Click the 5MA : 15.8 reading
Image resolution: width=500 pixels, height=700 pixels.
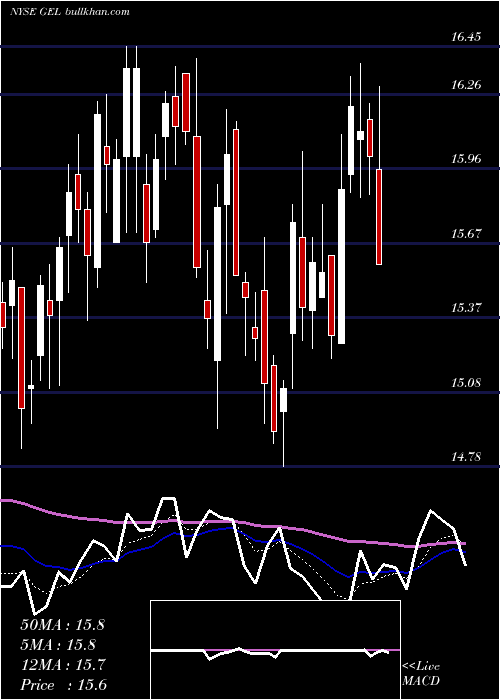tap(59, 645)
